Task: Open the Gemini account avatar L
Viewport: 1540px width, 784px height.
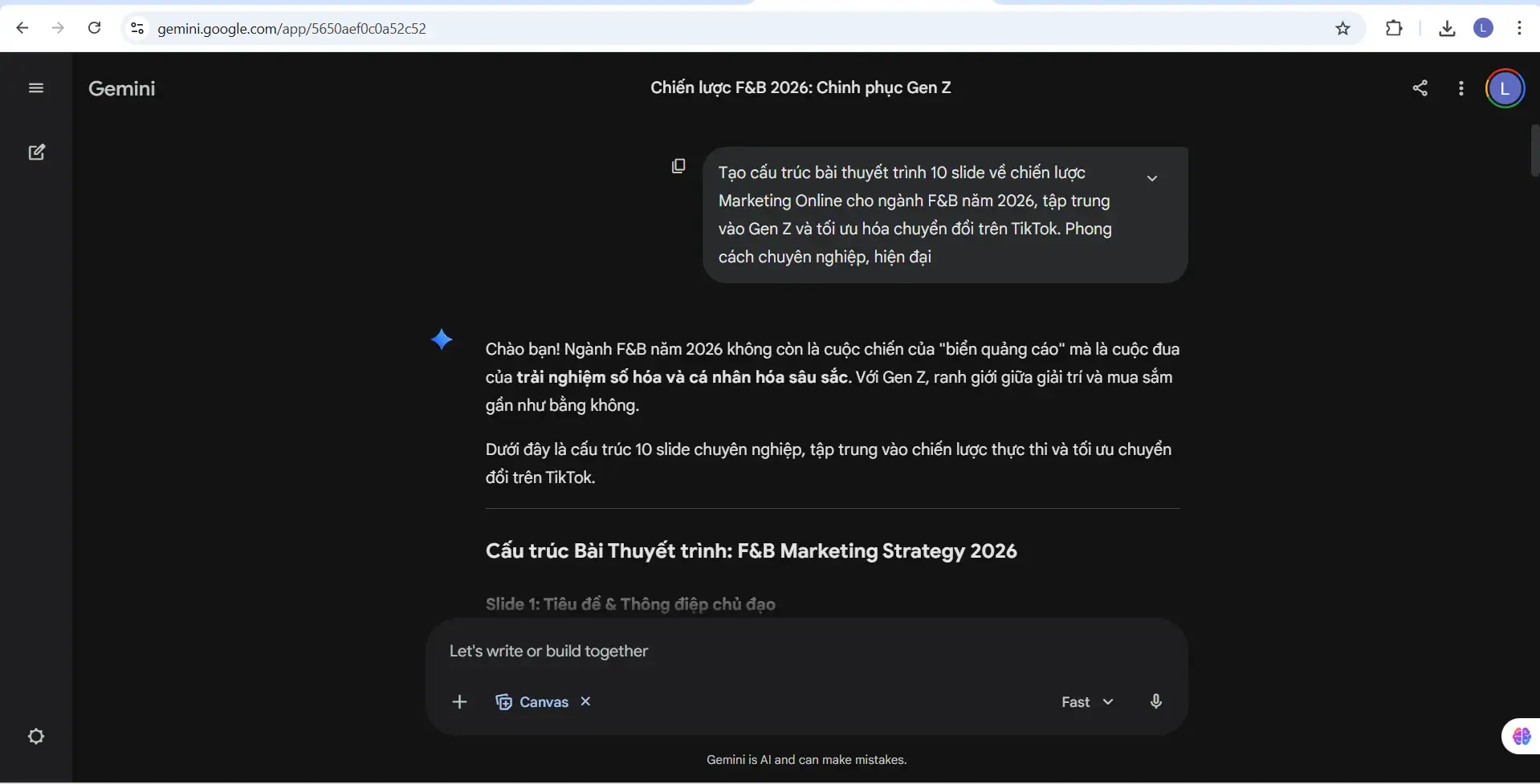Action: [1505, 88]
